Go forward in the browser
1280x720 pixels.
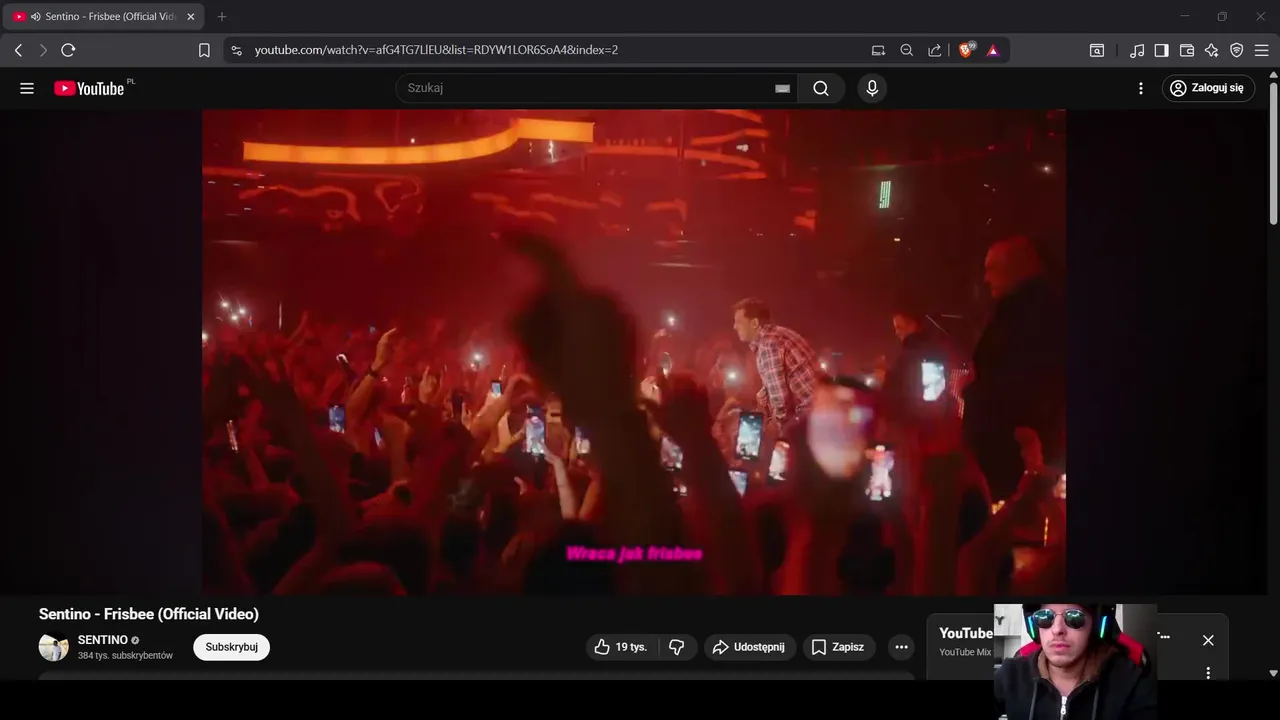pos(43,50)
